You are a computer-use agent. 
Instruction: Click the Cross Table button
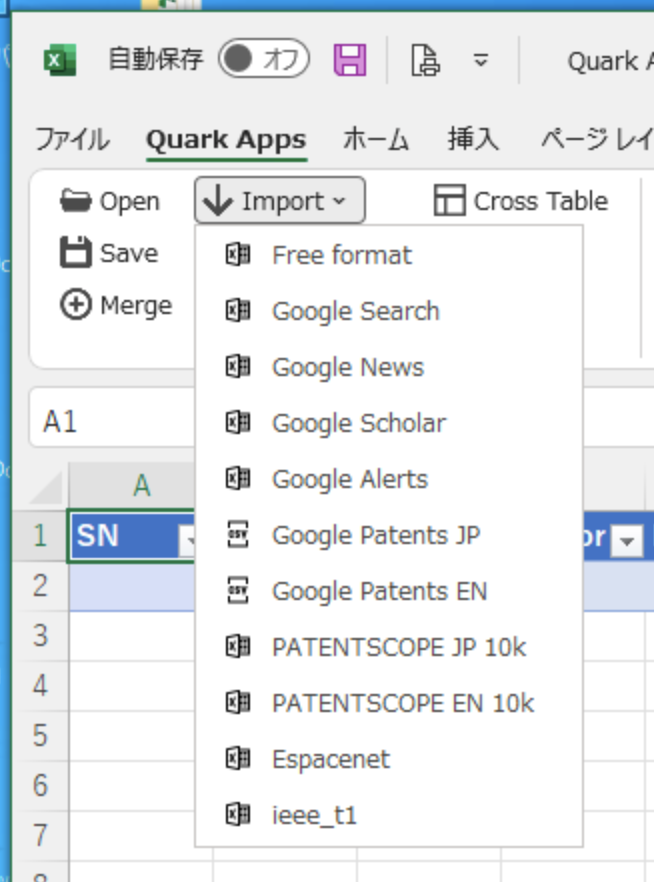click(521, 201)
